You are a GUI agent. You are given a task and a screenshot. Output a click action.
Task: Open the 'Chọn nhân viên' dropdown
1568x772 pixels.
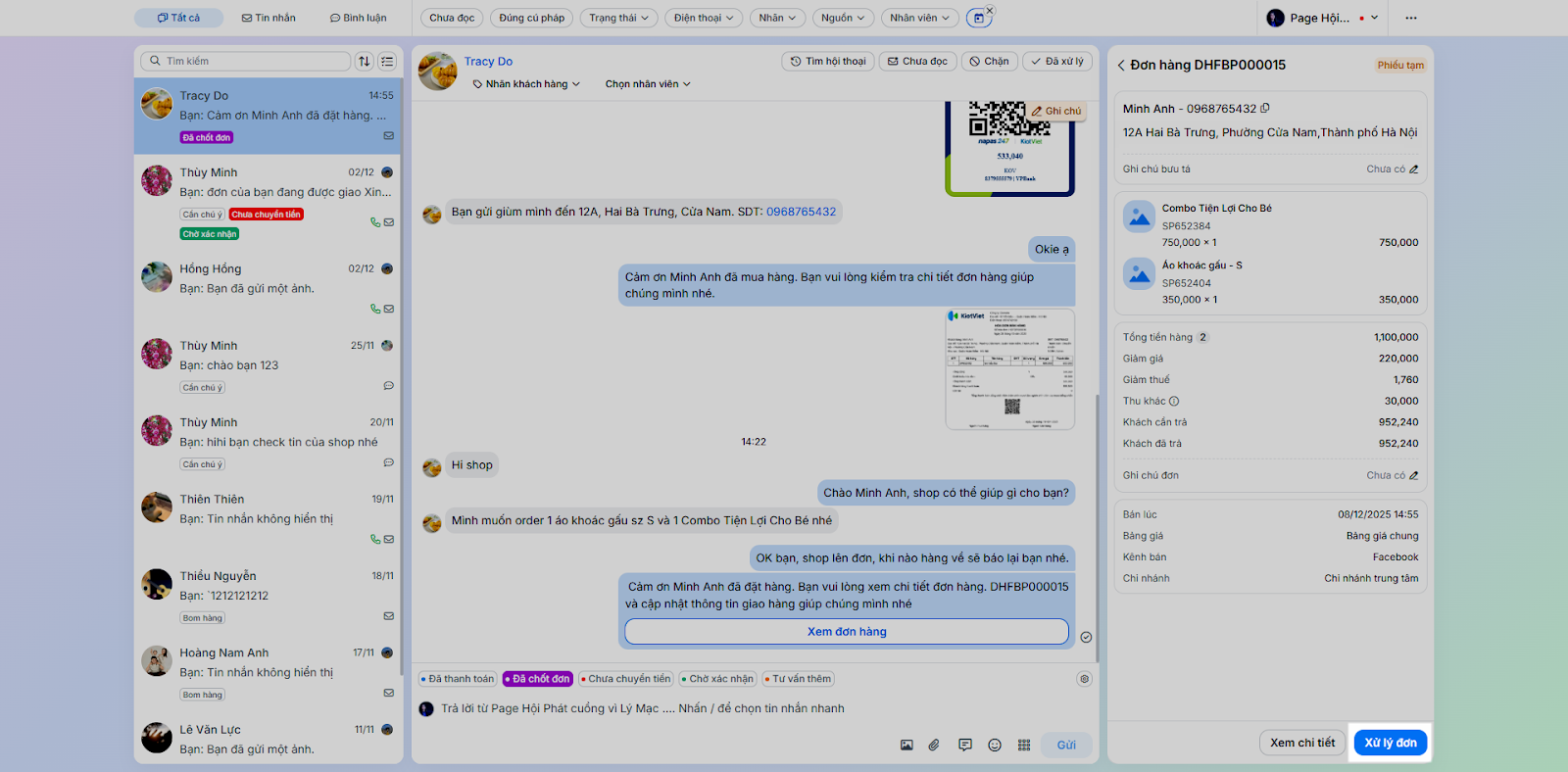pyautogui.click(x=648, y=84)
